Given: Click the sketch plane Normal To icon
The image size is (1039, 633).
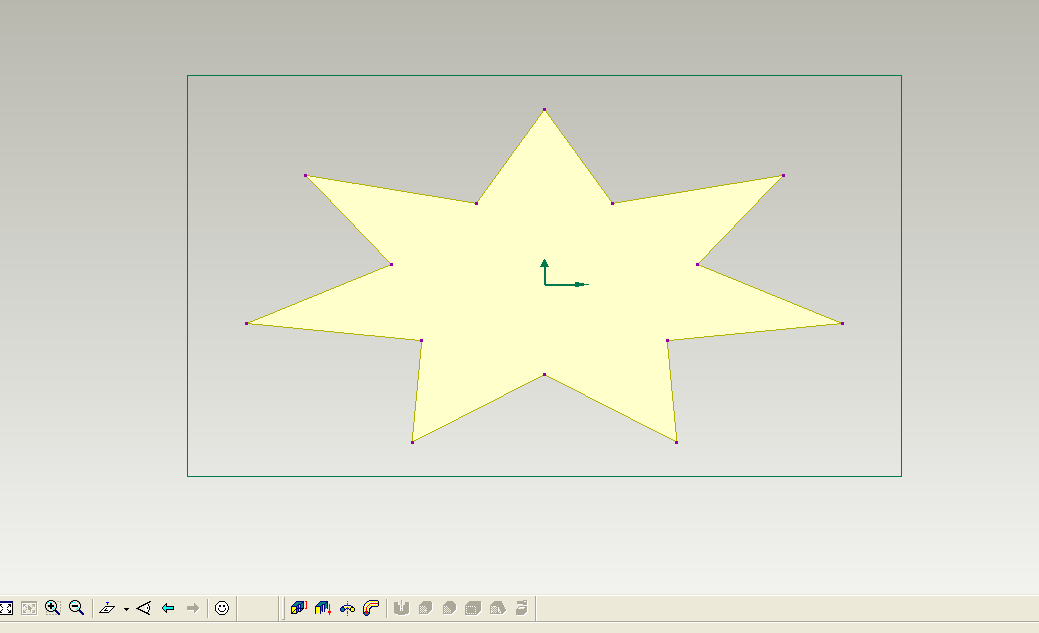Looking at the screenshot, I should [106, 606].
